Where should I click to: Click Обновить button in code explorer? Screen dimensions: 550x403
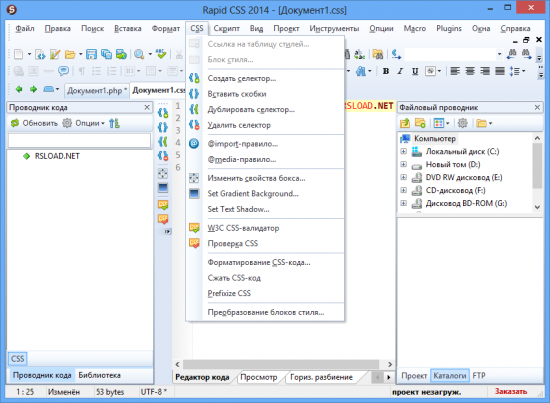(34, 123)
